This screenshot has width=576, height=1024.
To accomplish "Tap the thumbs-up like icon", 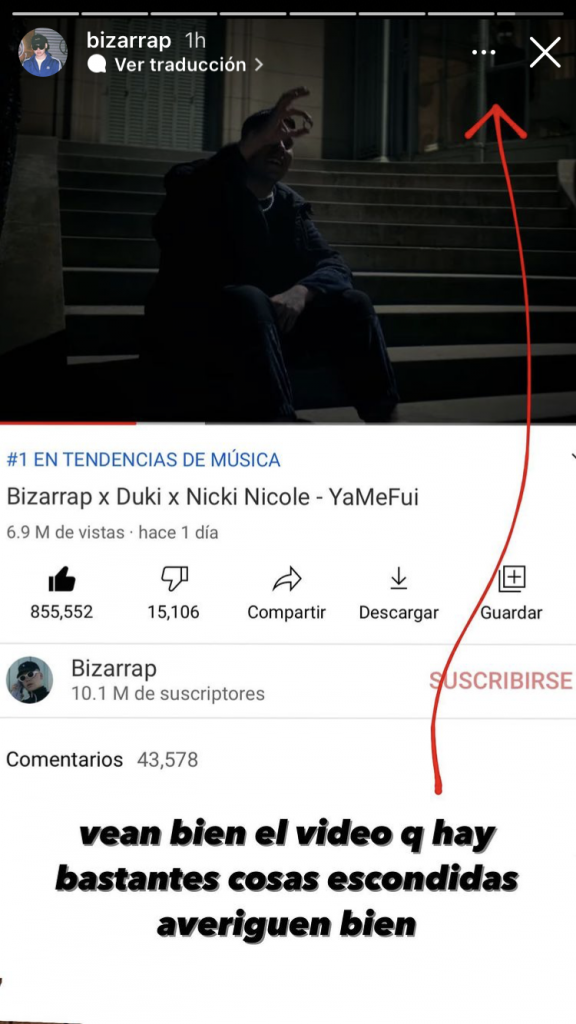I will (x=61, y=579).
